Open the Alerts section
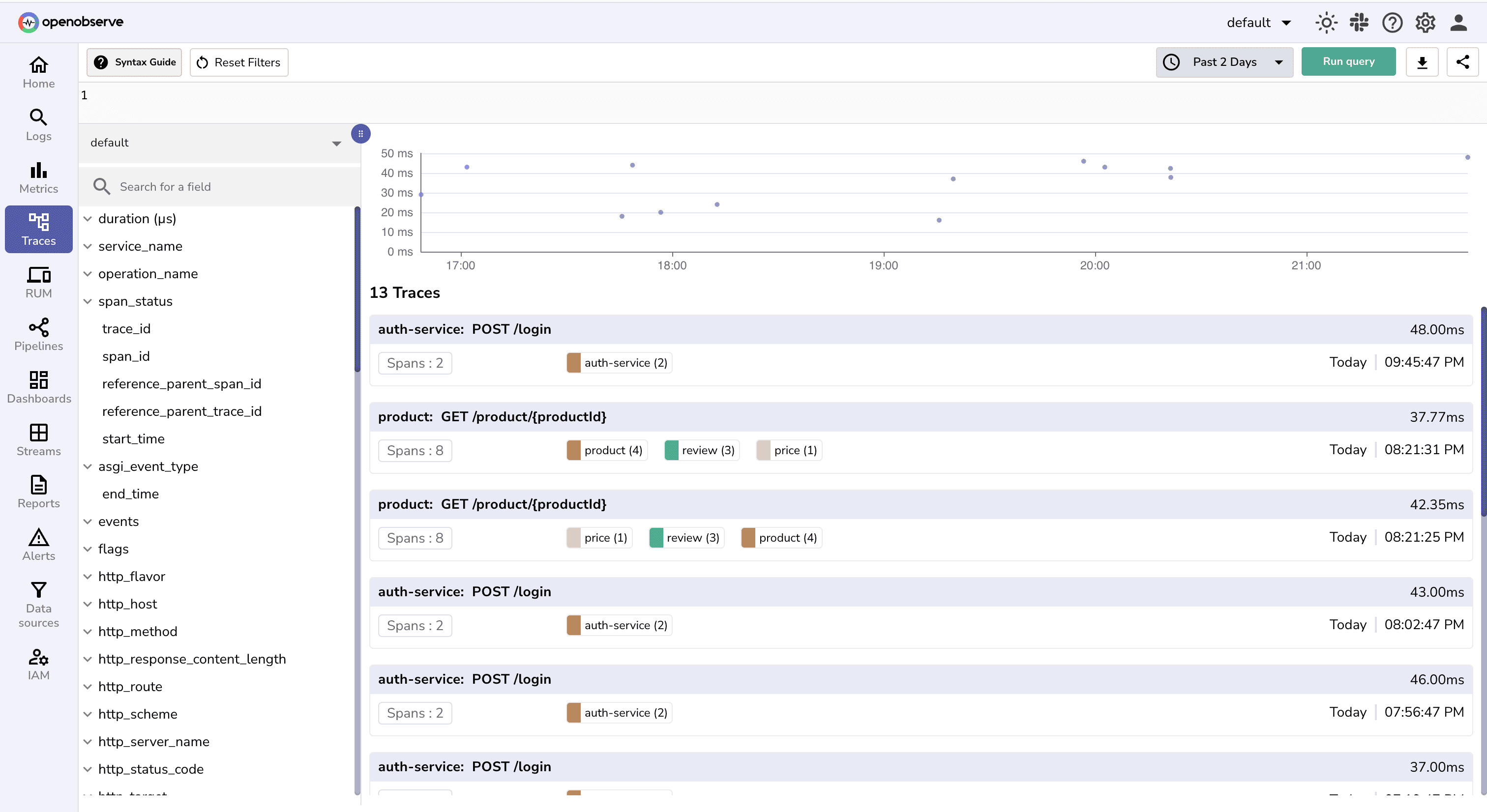1487x812 pixels. pos(38,544)
